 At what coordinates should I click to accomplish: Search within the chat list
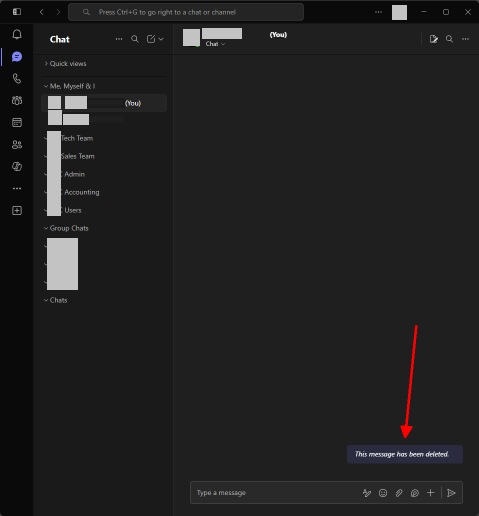point(135,39)
